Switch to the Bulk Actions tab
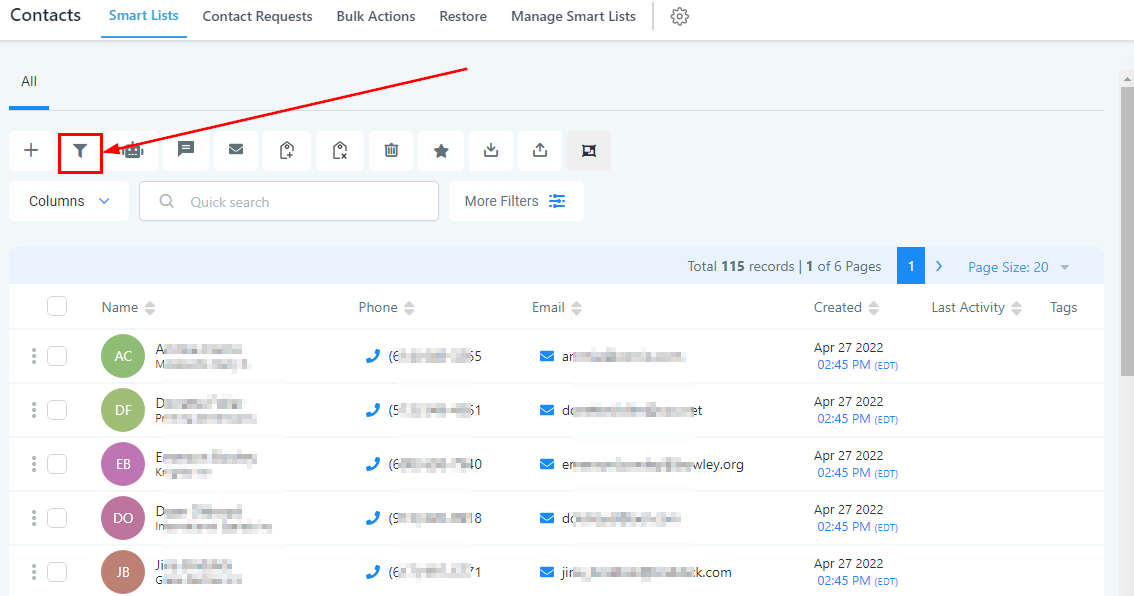 [x=376, y=17]
